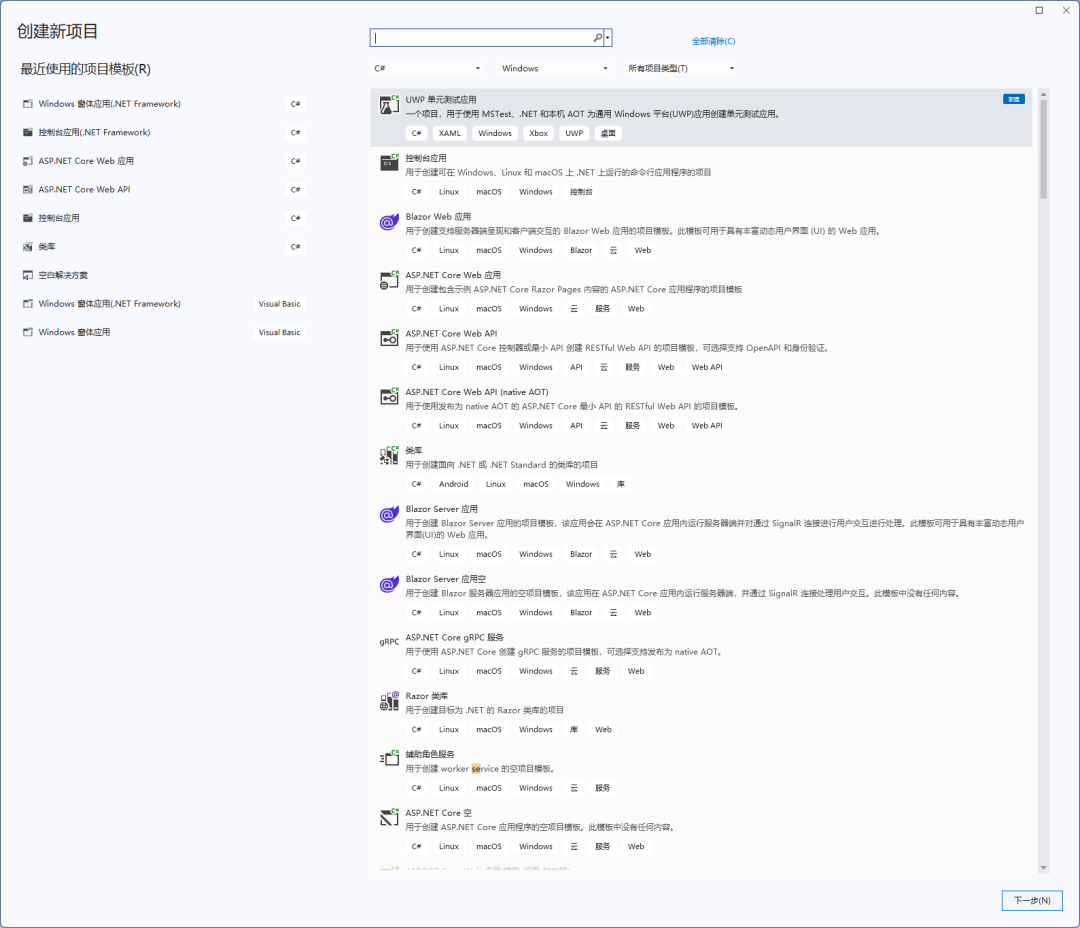This screenshot has height=928, width=1080.
Task: Select 辅助角色服务 template title
Action: (430, 754)
